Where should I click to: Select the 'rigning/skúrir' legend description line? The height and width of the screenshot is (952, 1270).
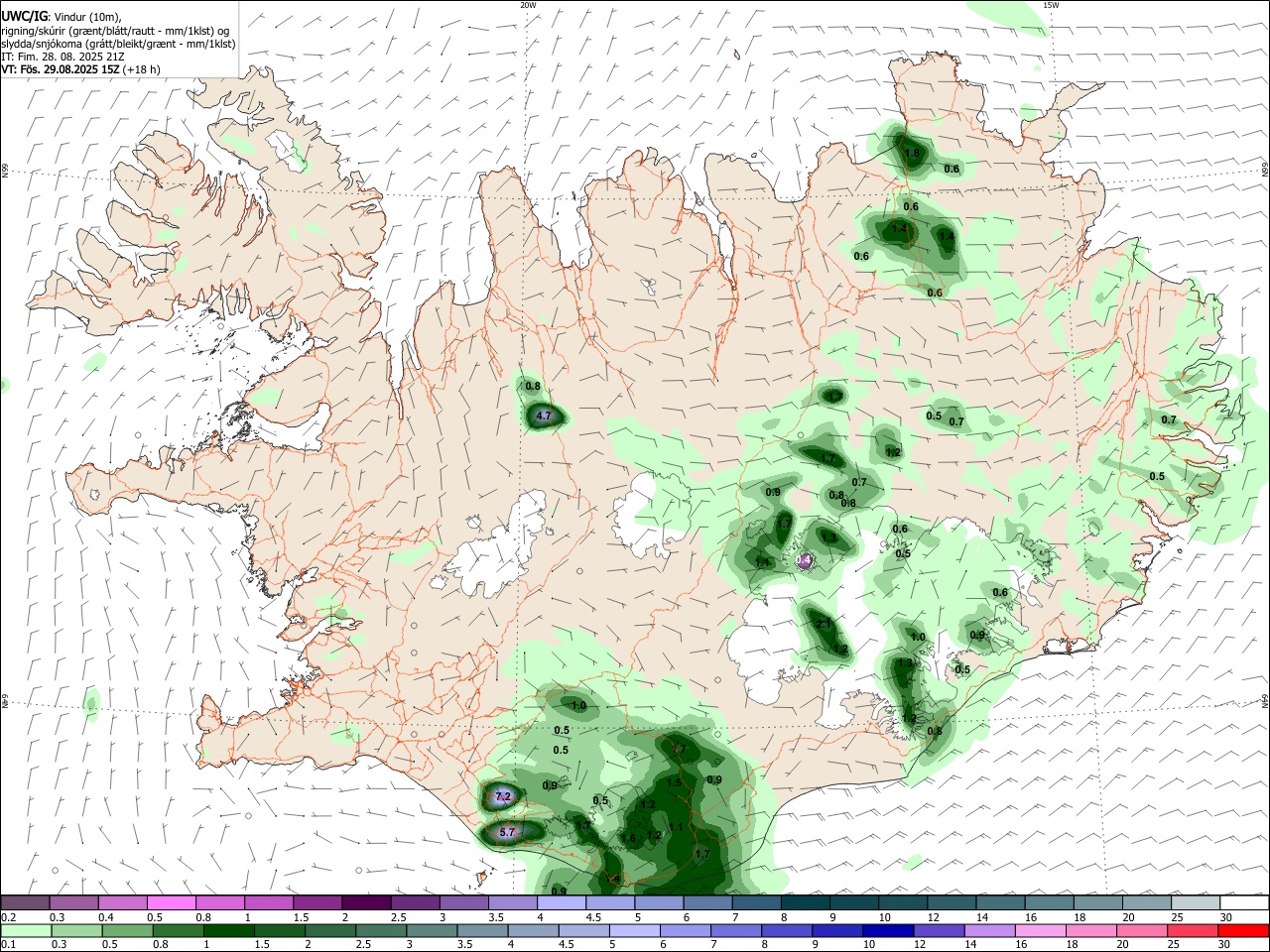(115, 31)
